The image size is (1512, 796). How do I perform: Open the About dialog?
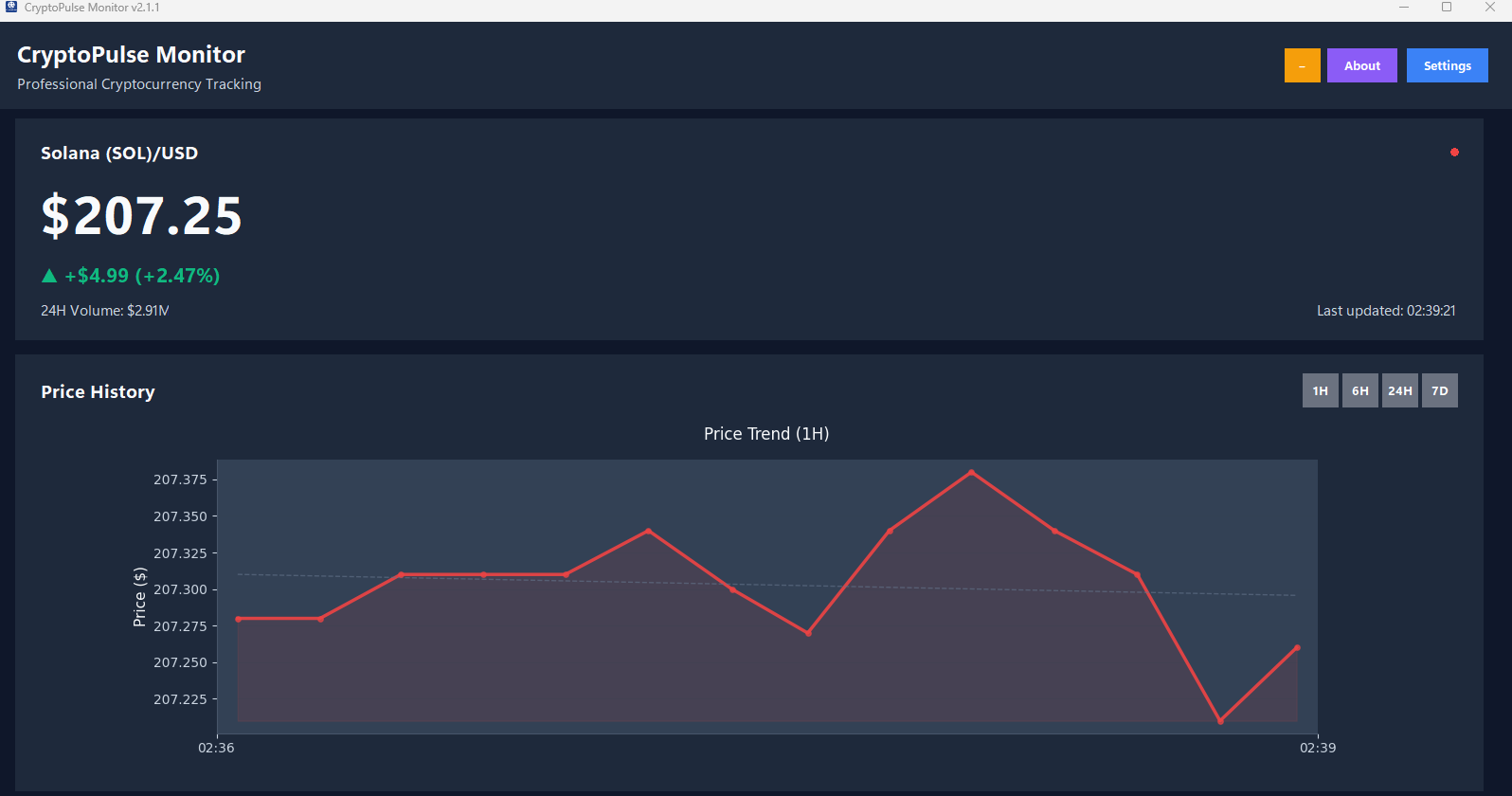(x=1361, y=65)
